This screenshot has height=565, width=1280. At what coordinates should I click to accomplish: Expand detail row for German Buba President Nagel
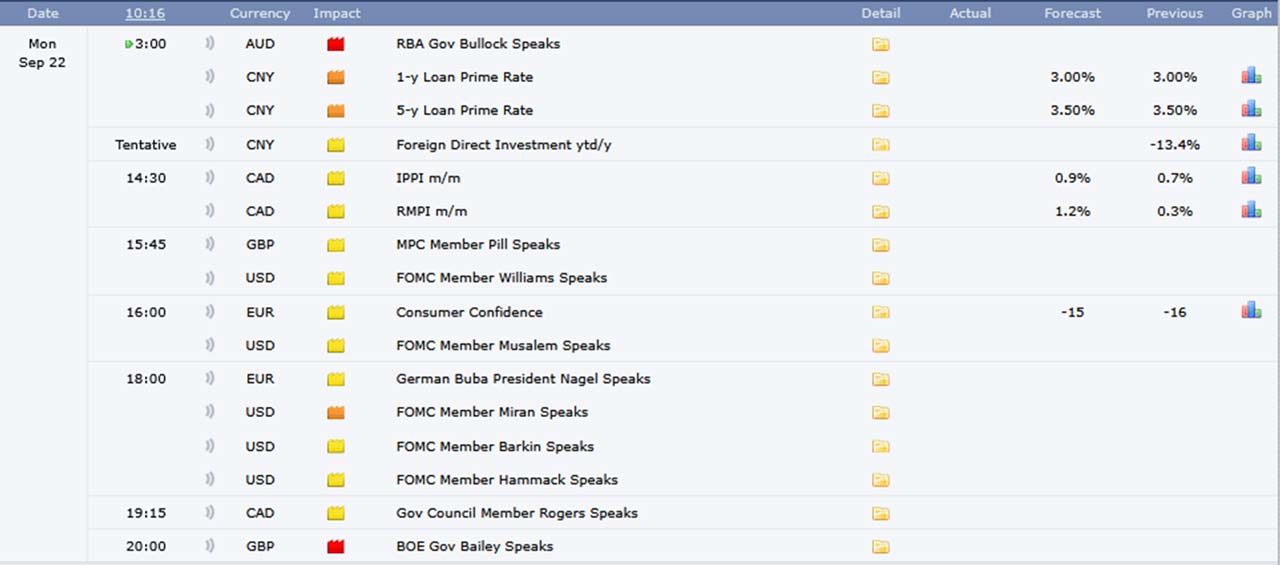880,379
